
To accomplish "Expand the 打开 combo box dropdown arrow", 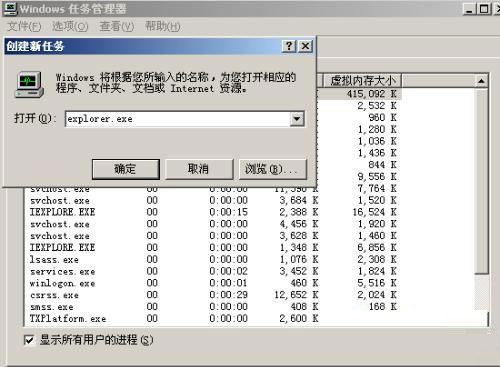I will (x=297, y=119).
